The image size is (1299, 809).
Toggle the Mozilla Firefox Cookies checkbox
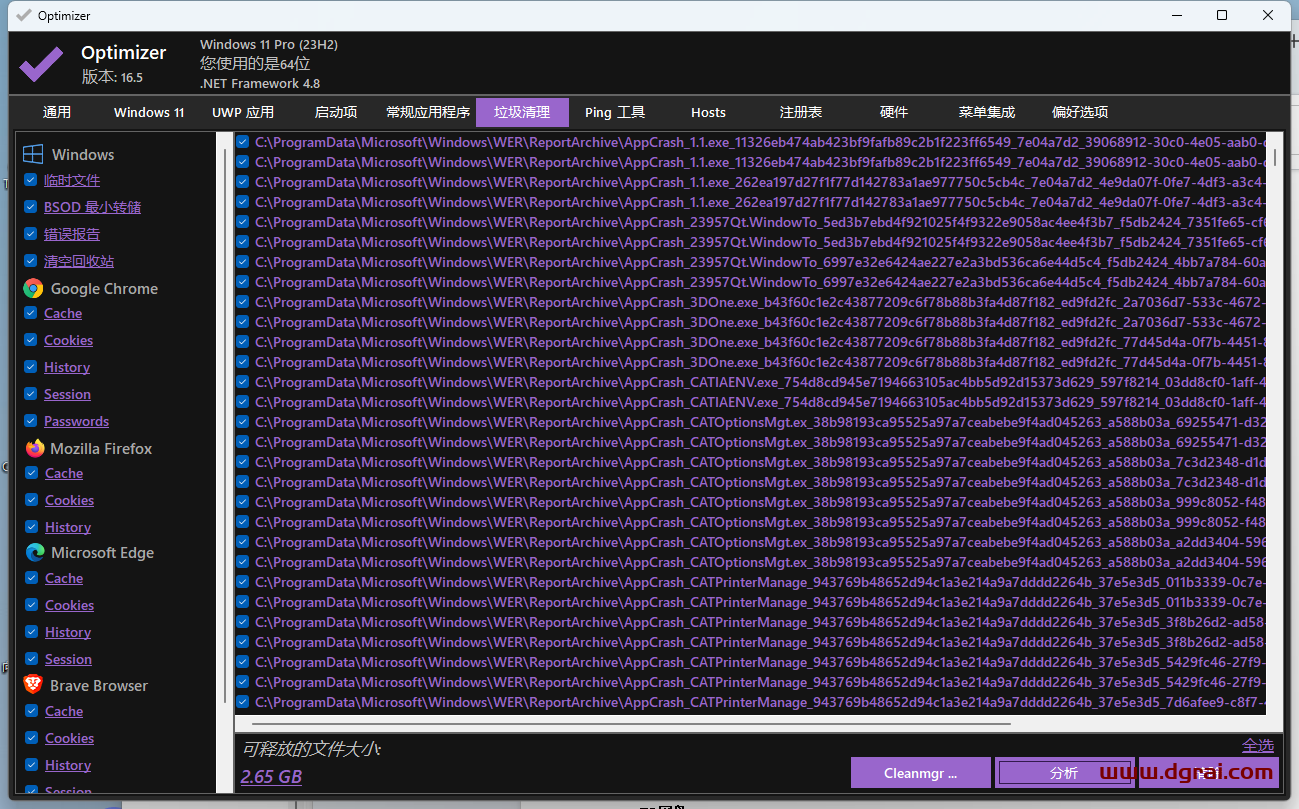31,500
